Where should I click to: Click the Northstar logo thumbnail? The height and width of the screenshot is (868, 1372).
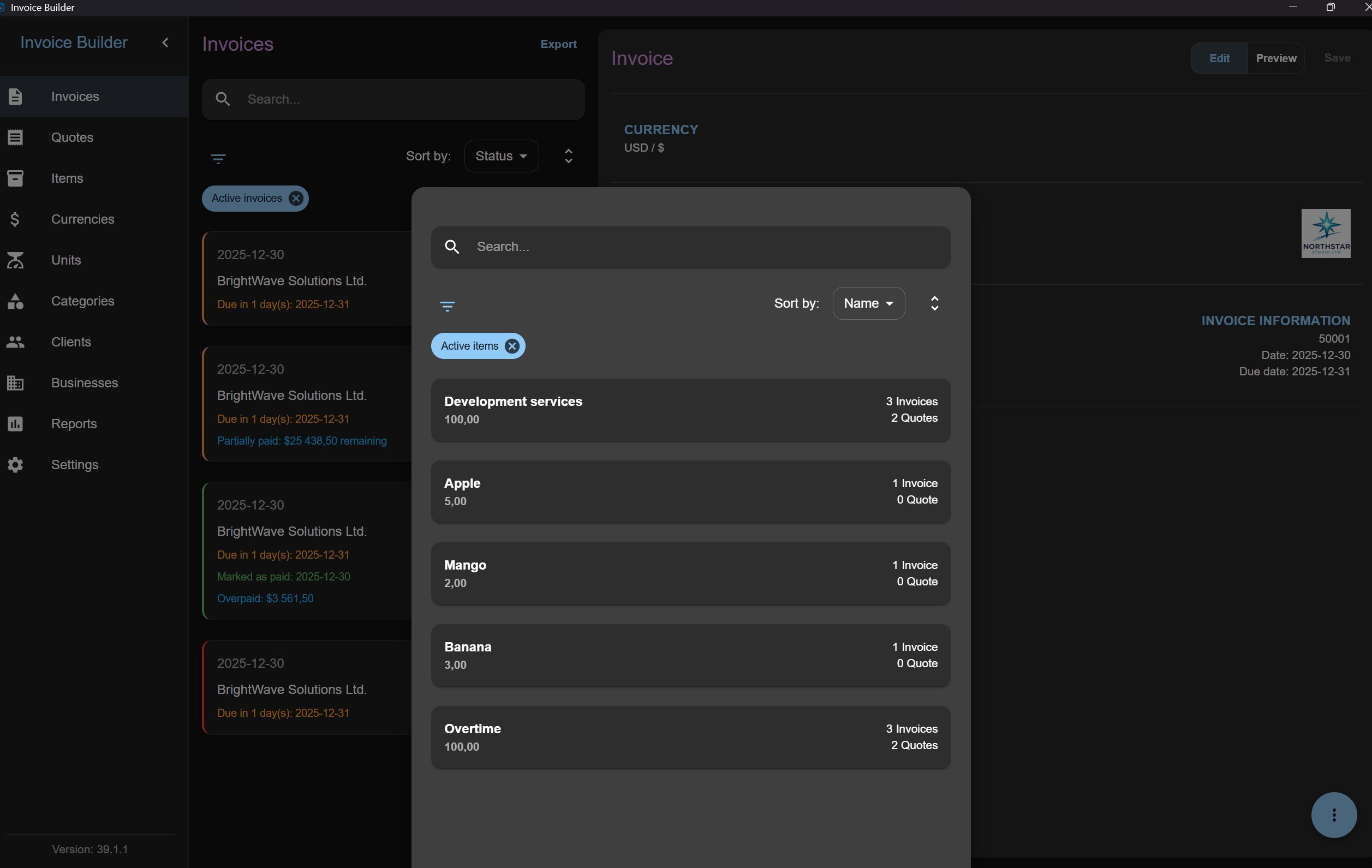[x=1325, y=234]
